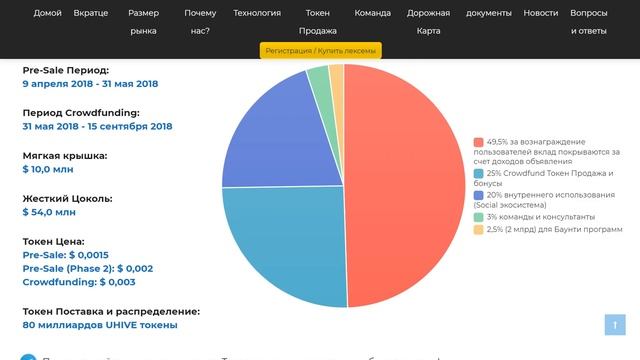Click the Регистрация / Купить лексемы button
640x360 pixels.
[x=320, y=51]
